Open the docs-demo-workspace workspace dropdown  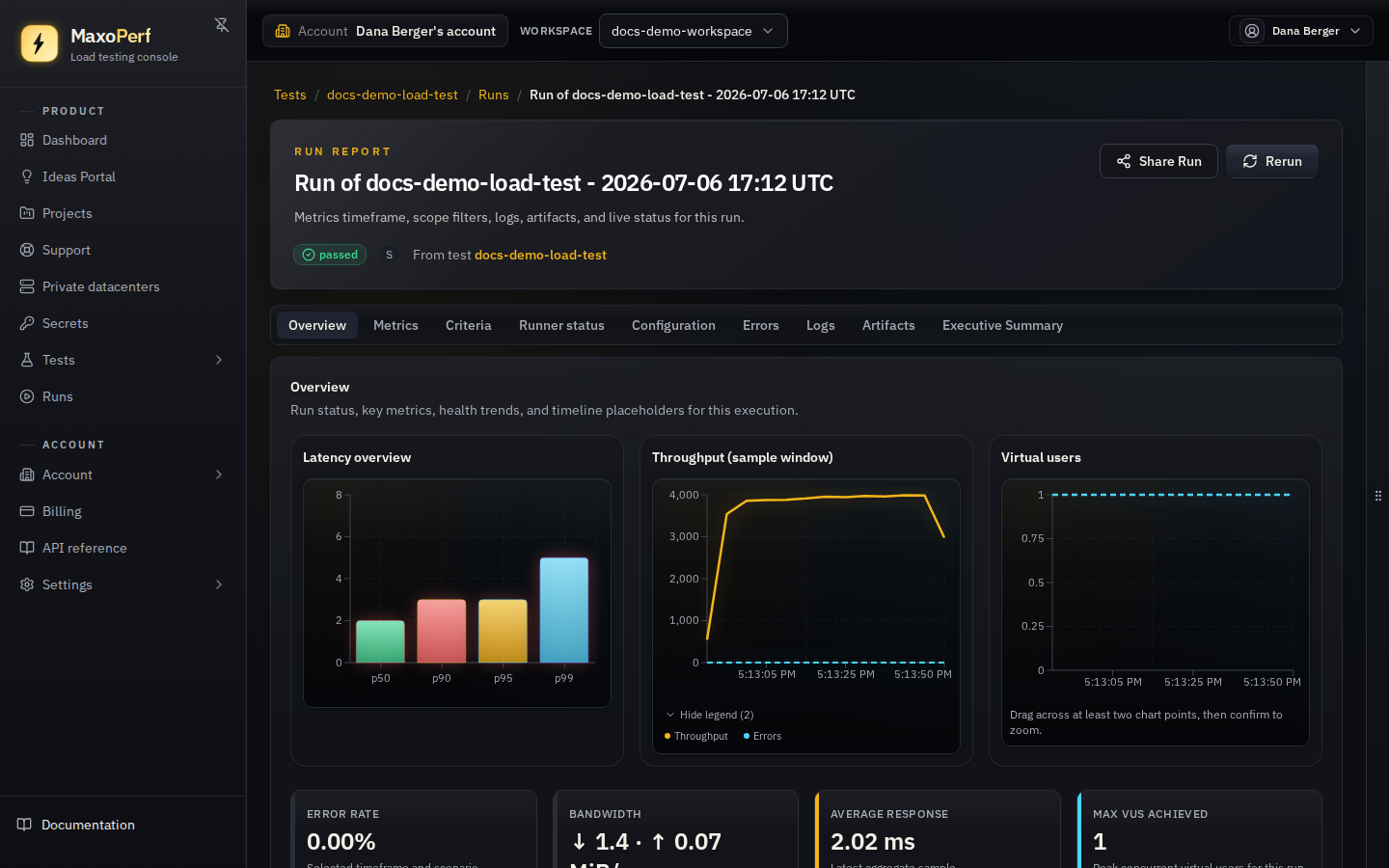tap(694, 31)
